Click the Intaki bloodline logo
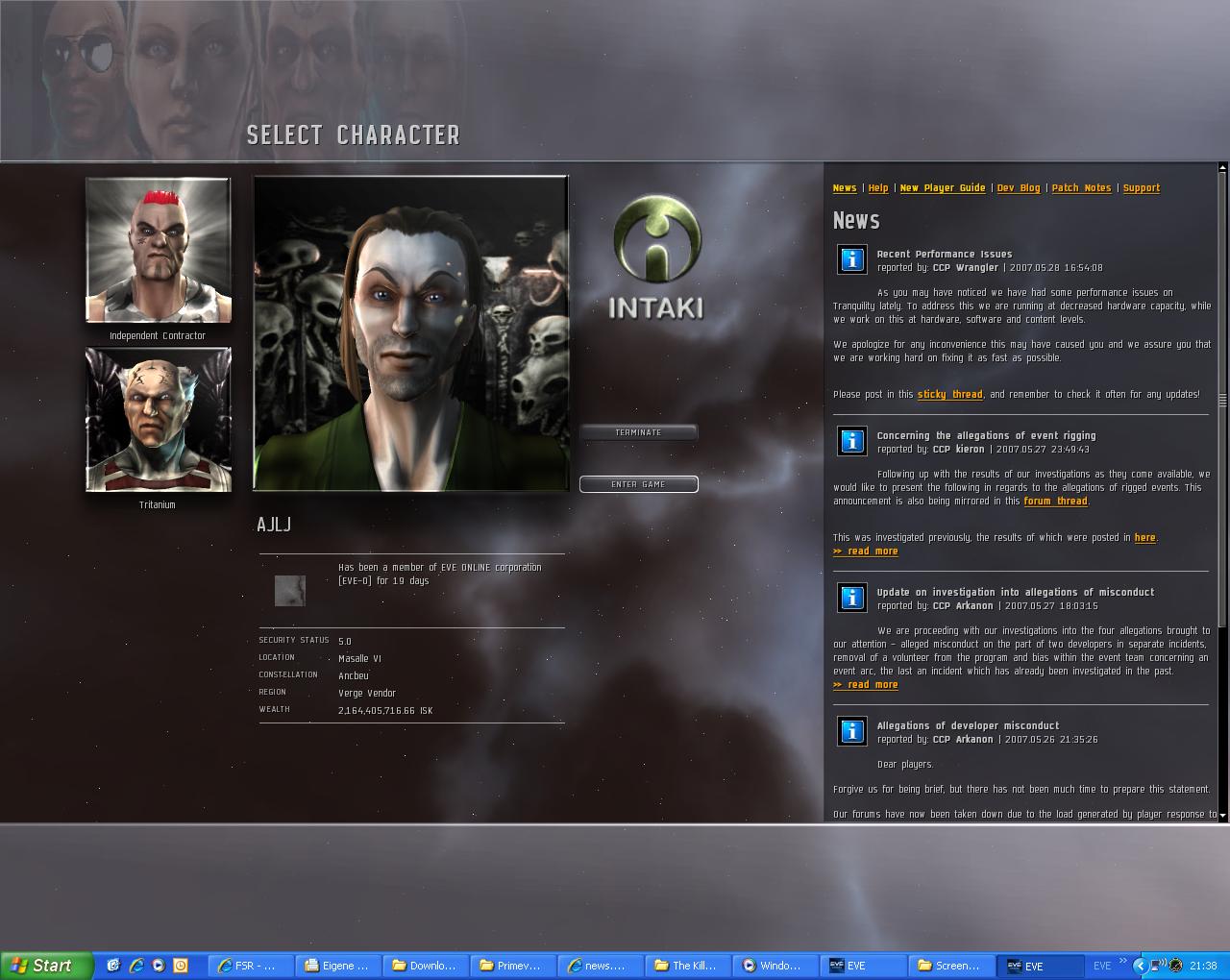This screenshot has height=980, width=1230. click(656, 257)
